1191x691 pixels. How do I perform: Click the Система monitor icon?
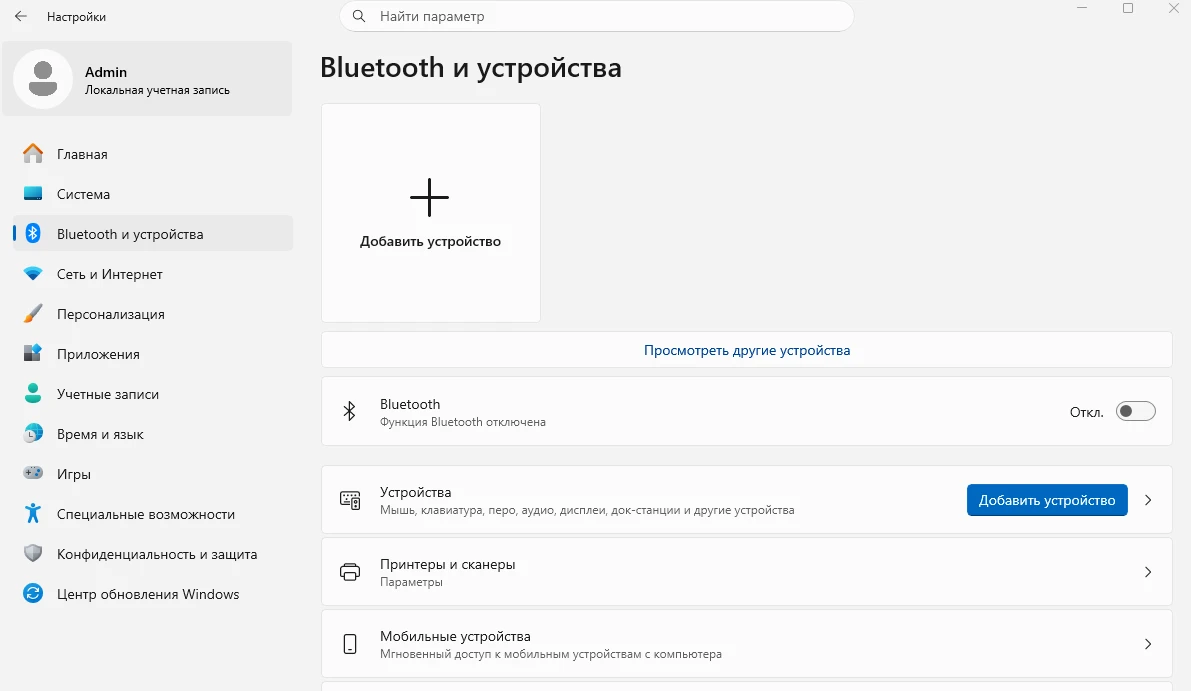[33, 194]
